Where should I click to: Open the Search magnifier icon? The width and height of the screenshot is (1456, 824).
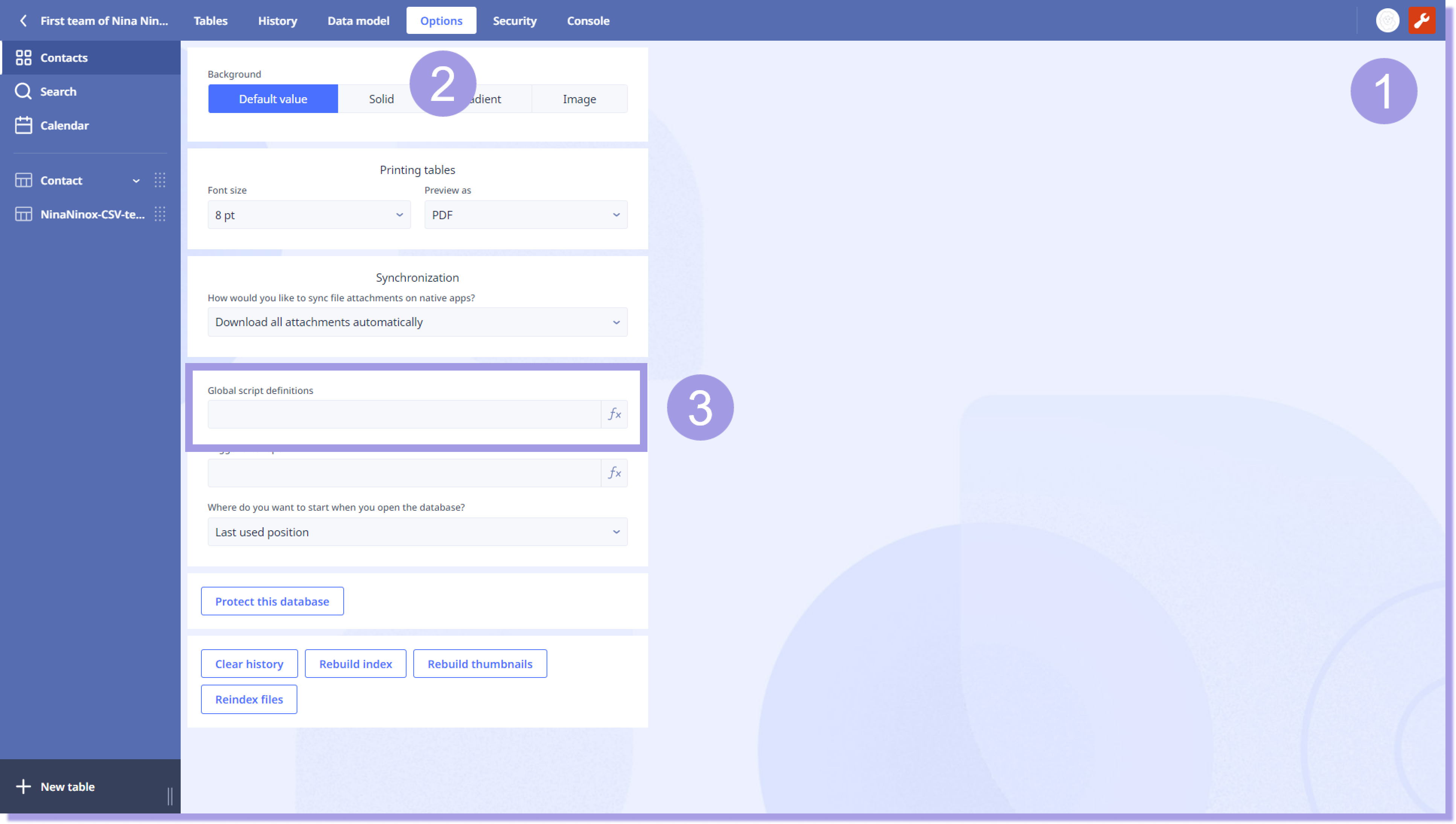23,91
